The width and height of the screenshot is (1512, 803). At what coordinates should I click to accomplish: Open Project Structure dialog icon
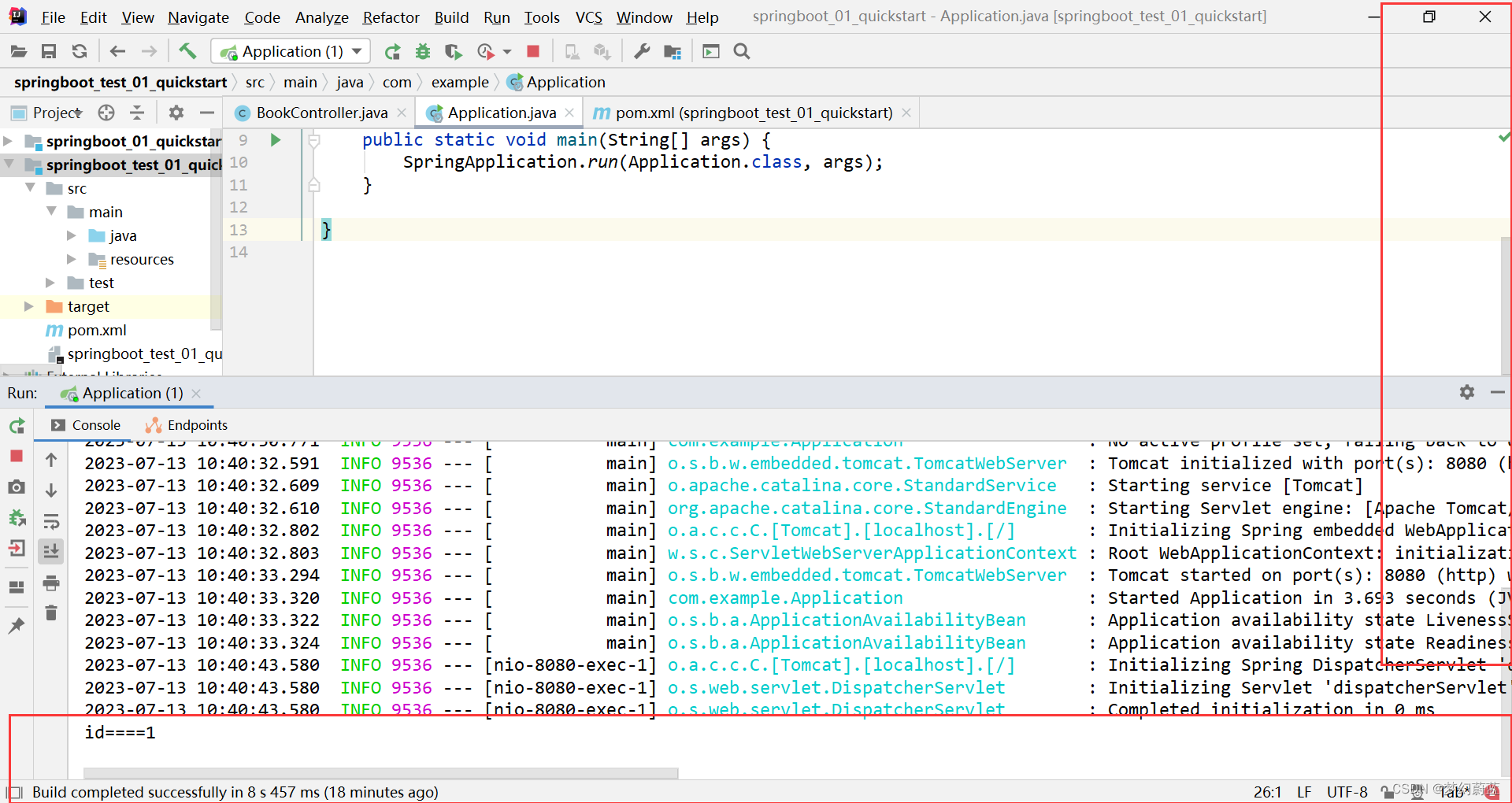pos(673,51)
